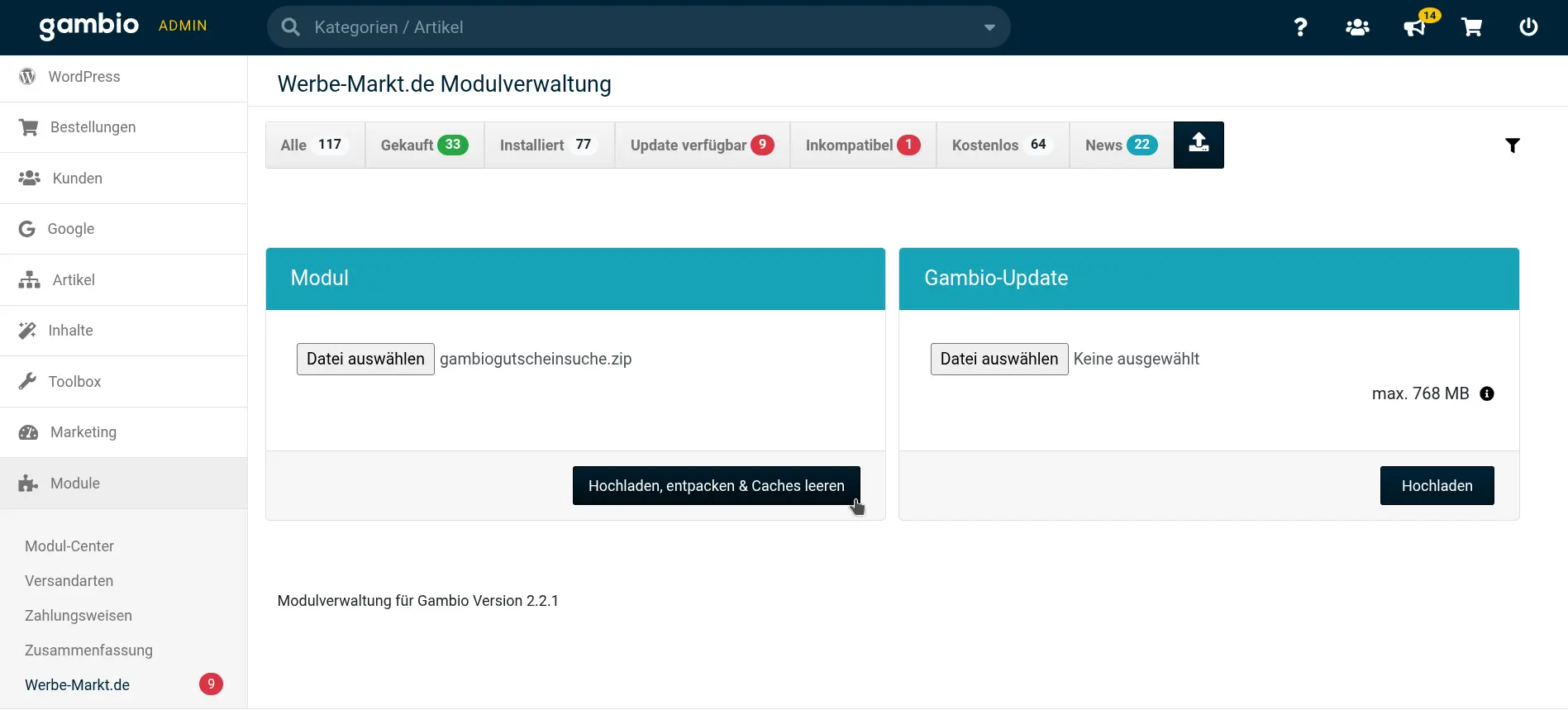Click the upload icon tab

1199,145
